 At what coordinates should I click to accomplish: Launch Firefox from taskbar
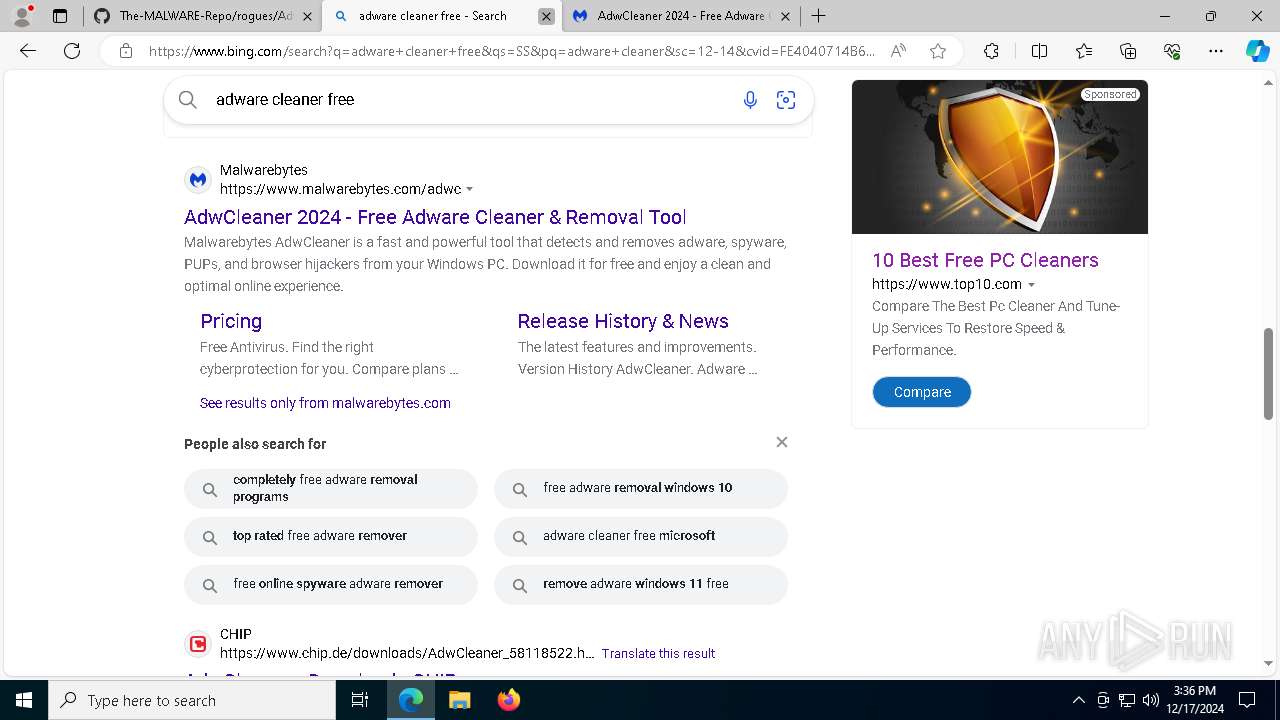[x=509, y=700]
